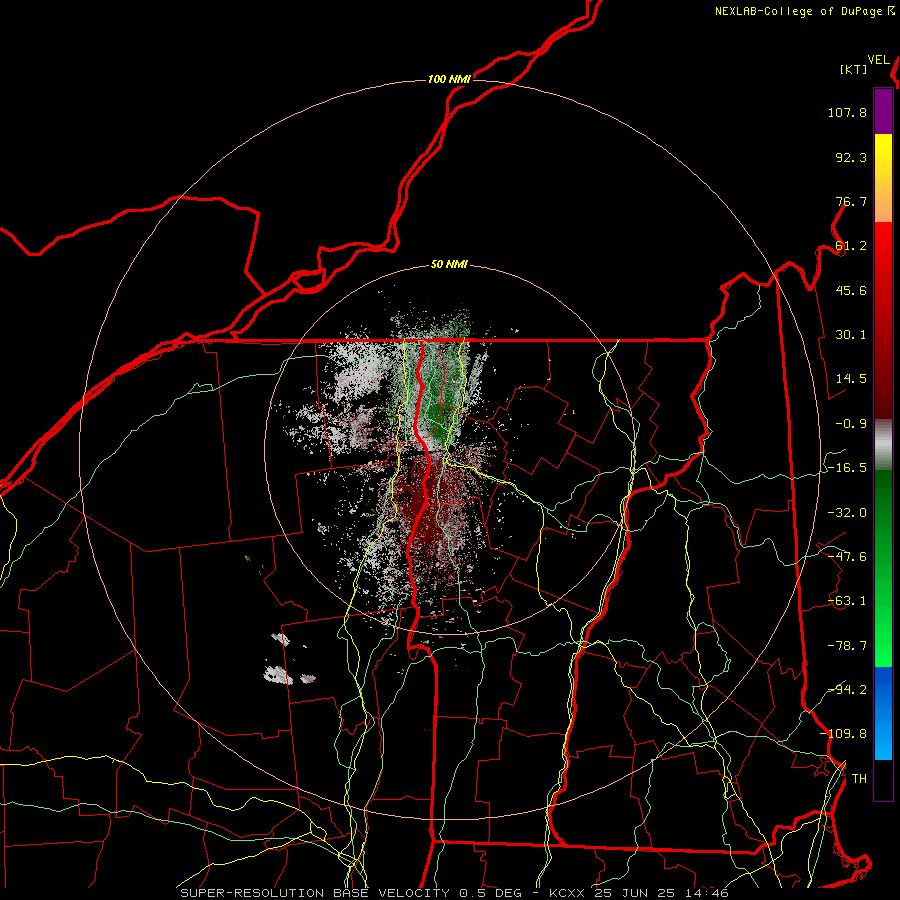Image resolution: width=900 pixels, height=900 pixels.
Task: Select the 14.5 scale value
Action: pos(851,379)
